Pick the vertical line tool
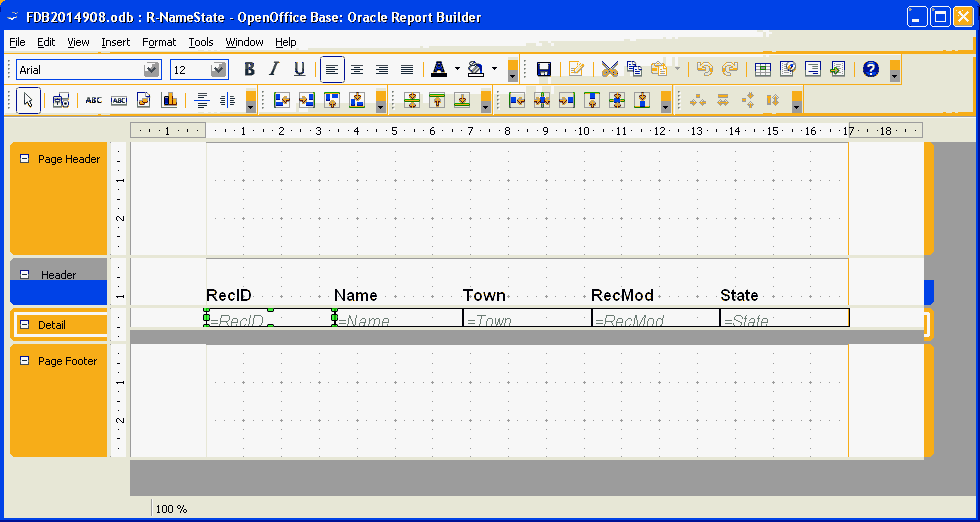This screenshot has width=980, height=522. (x=228, y=100)
